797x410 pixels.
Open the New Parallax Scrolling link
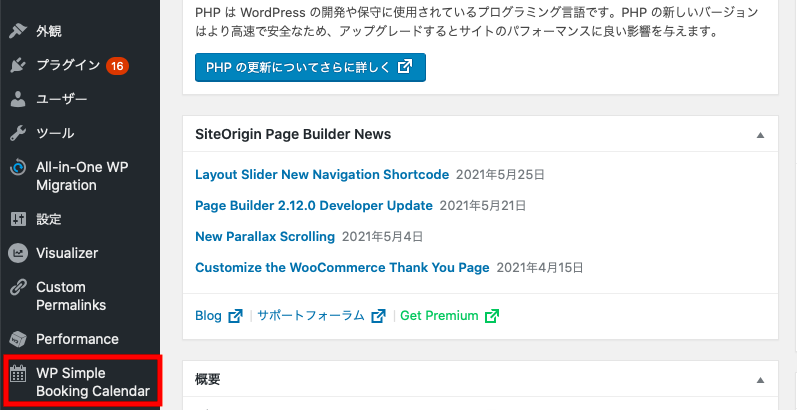coord(265,237)
